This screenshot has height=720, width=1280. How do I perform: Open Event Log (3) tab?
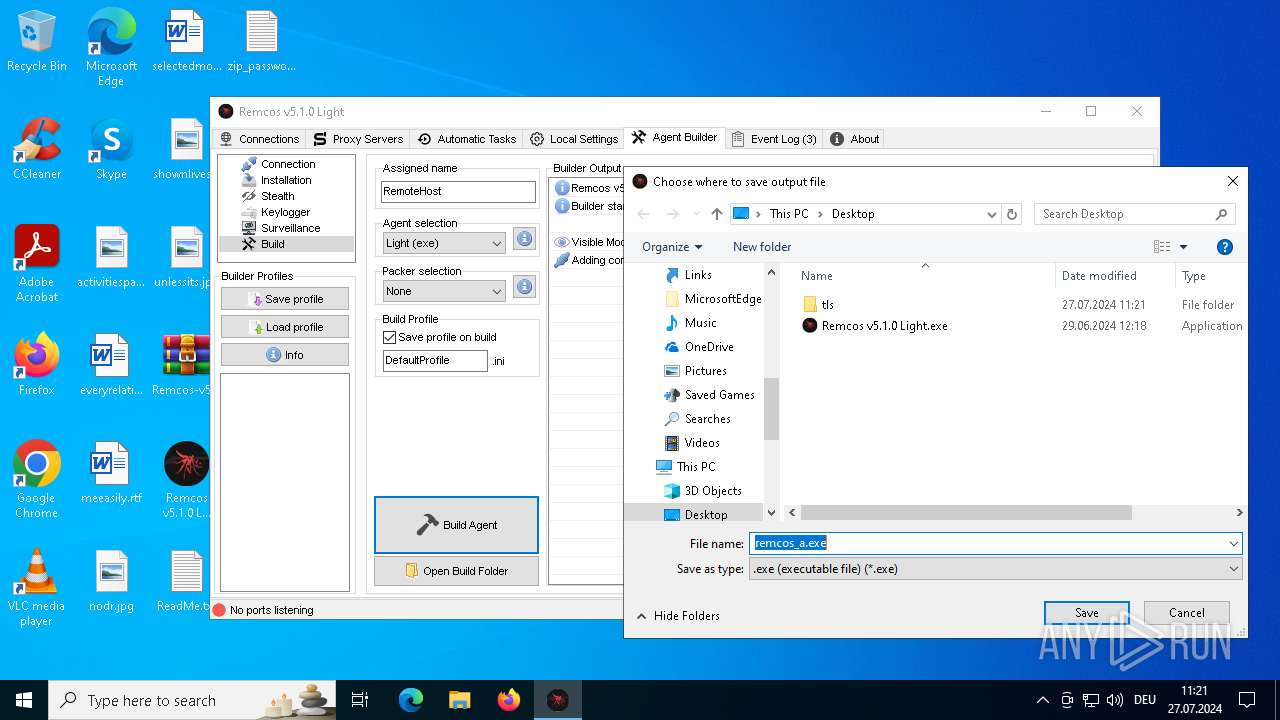(x=774, y=139)
